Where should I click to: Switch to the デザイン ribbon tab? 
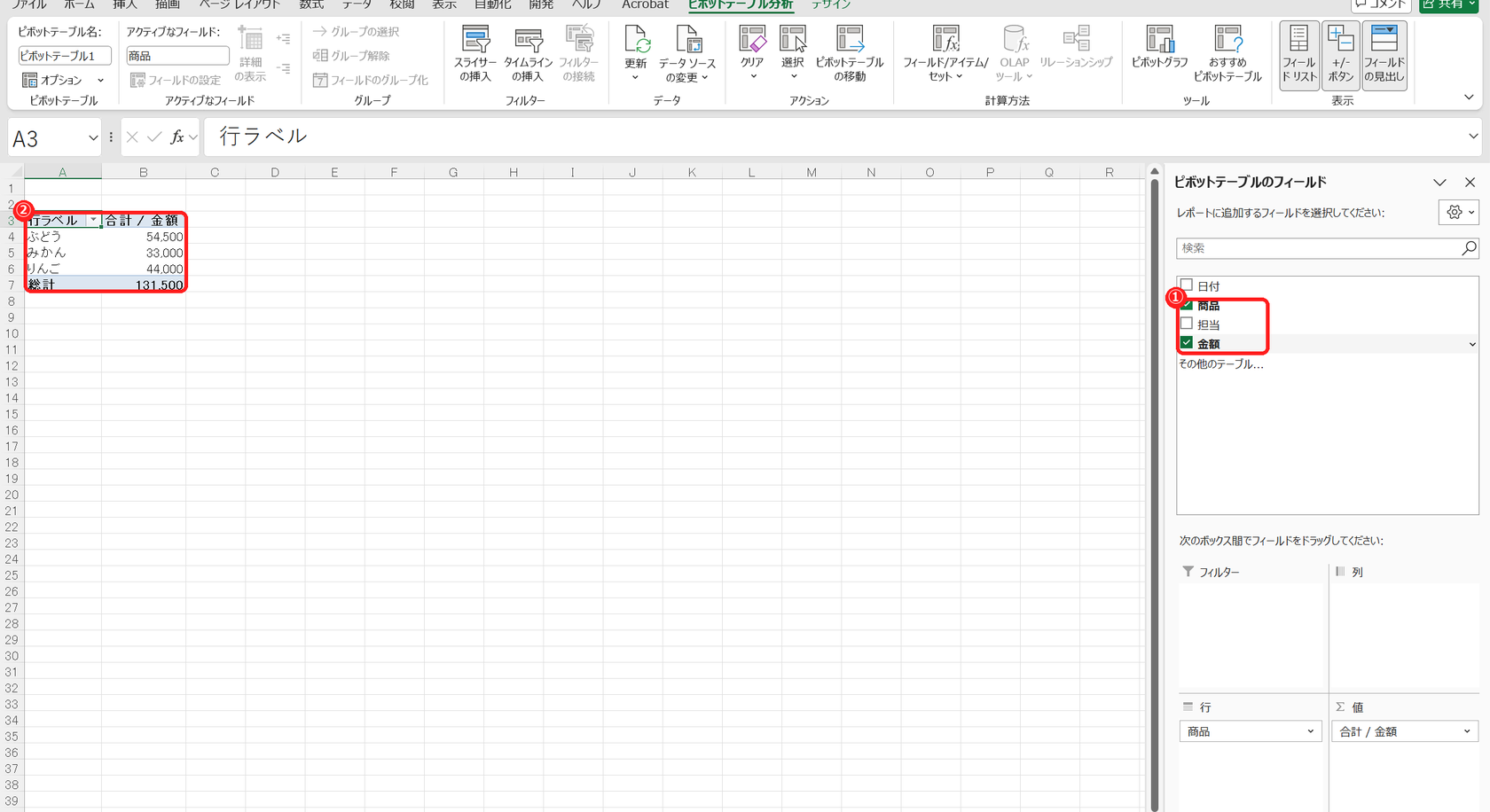pyautogui.click(x=830, y=4)
